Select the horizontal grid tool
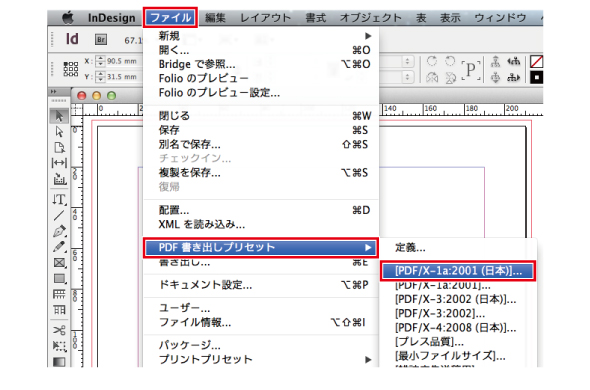The image size is (590, 390). point(59,294)
